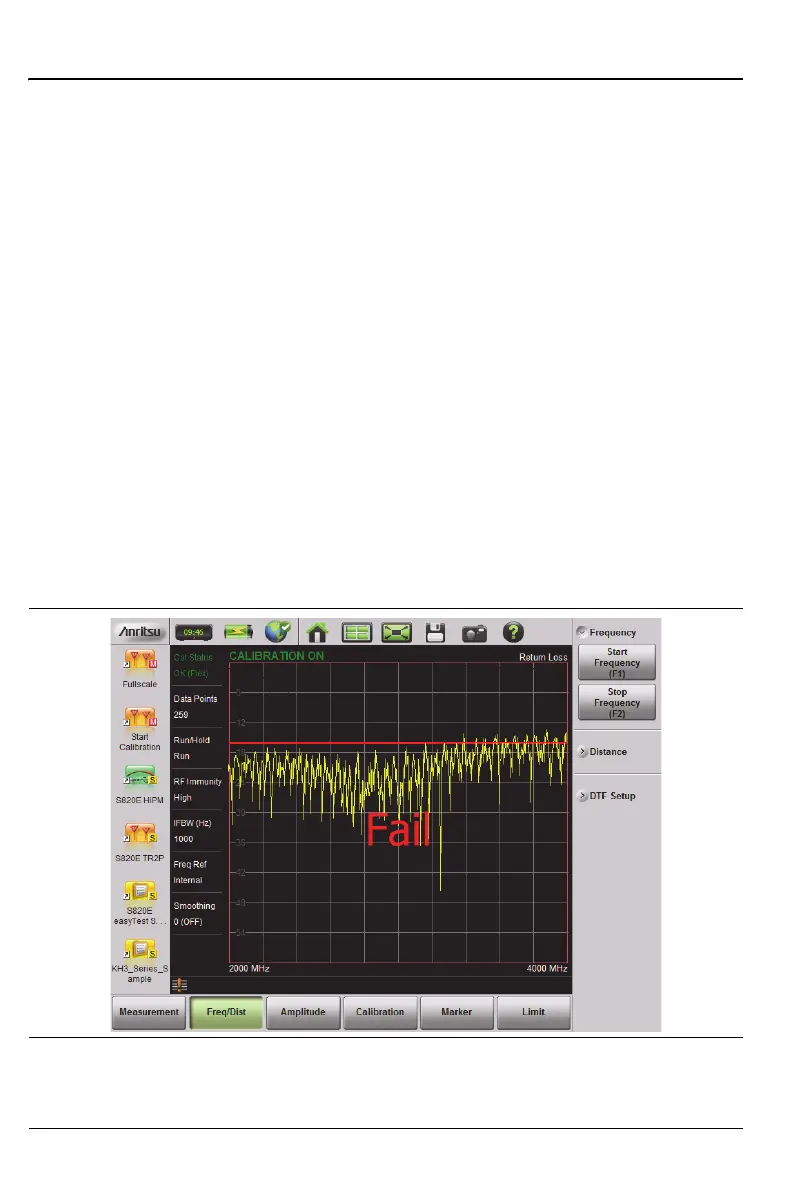Open the green grid menu icon
The image size is (792, 1192).
pos(356,632)
